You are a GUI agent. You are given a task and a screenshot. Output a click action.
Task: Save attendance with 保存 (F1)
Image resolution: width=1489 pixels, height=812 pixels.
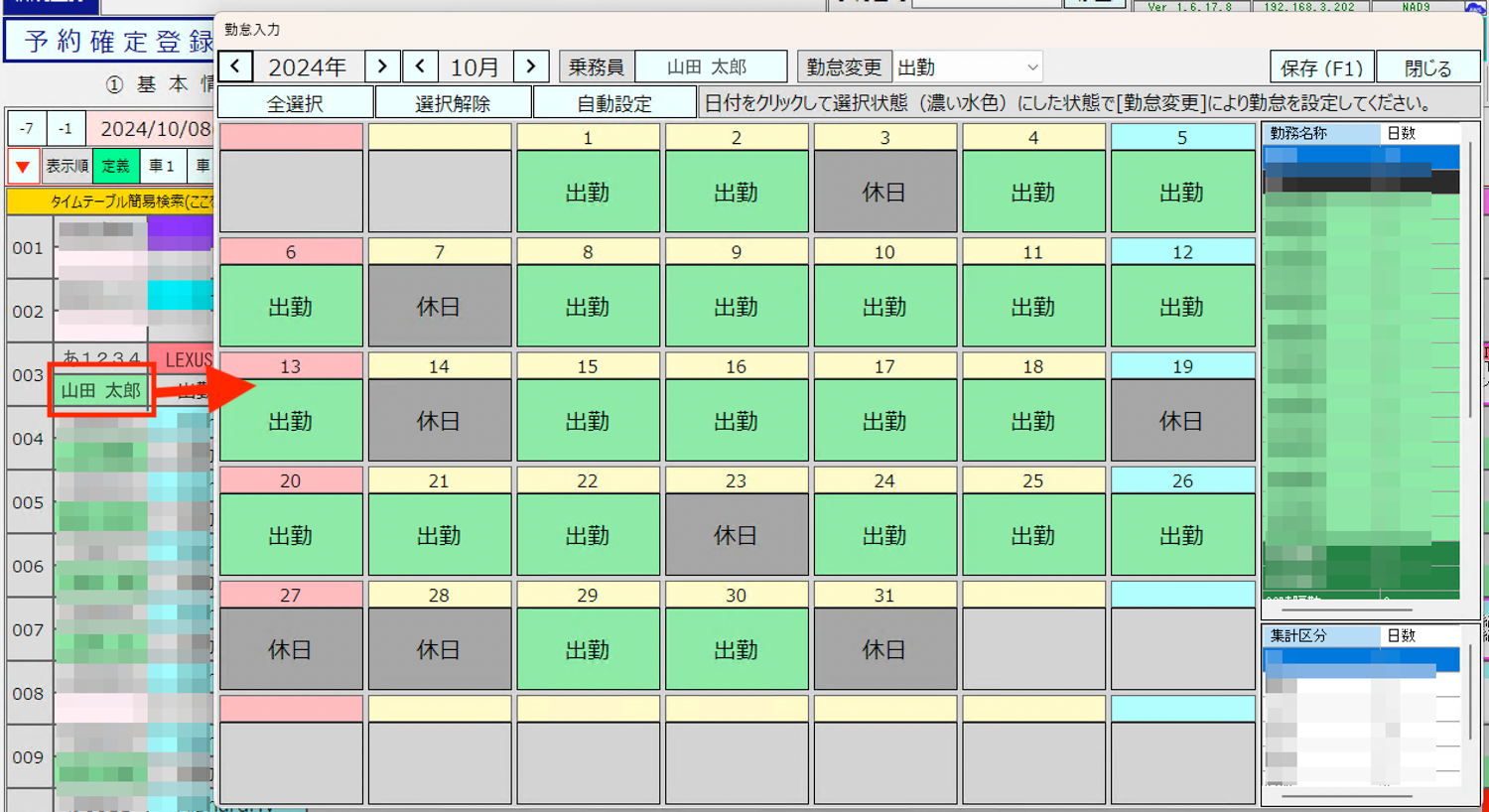[1320, 67]
